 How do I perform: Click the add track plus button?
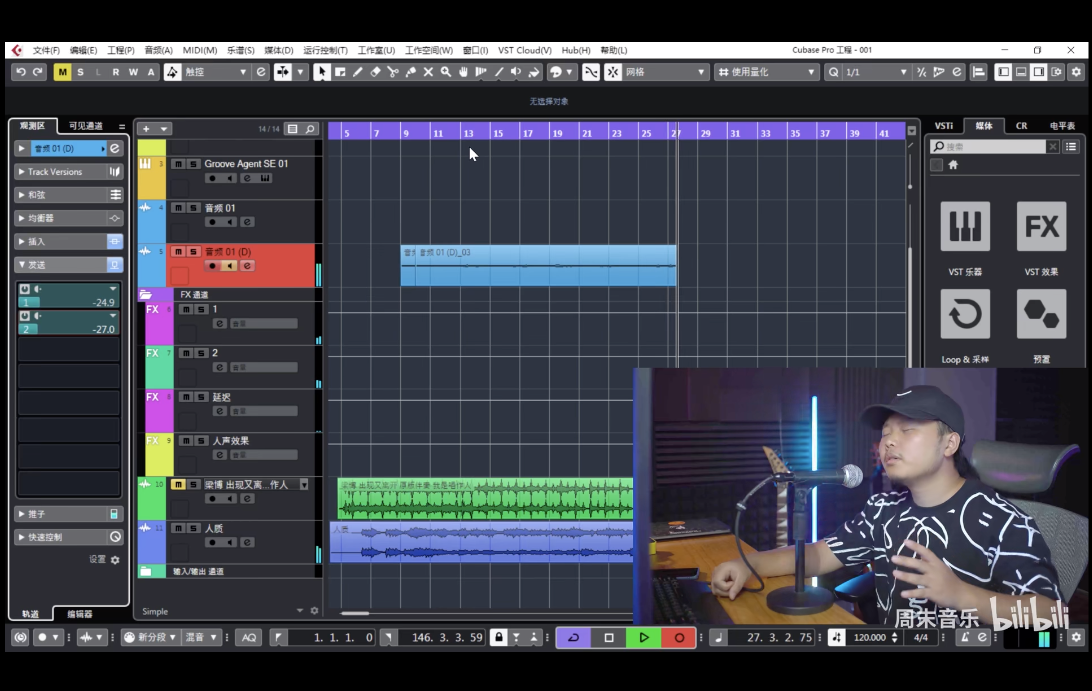click(x=146, y=129)
